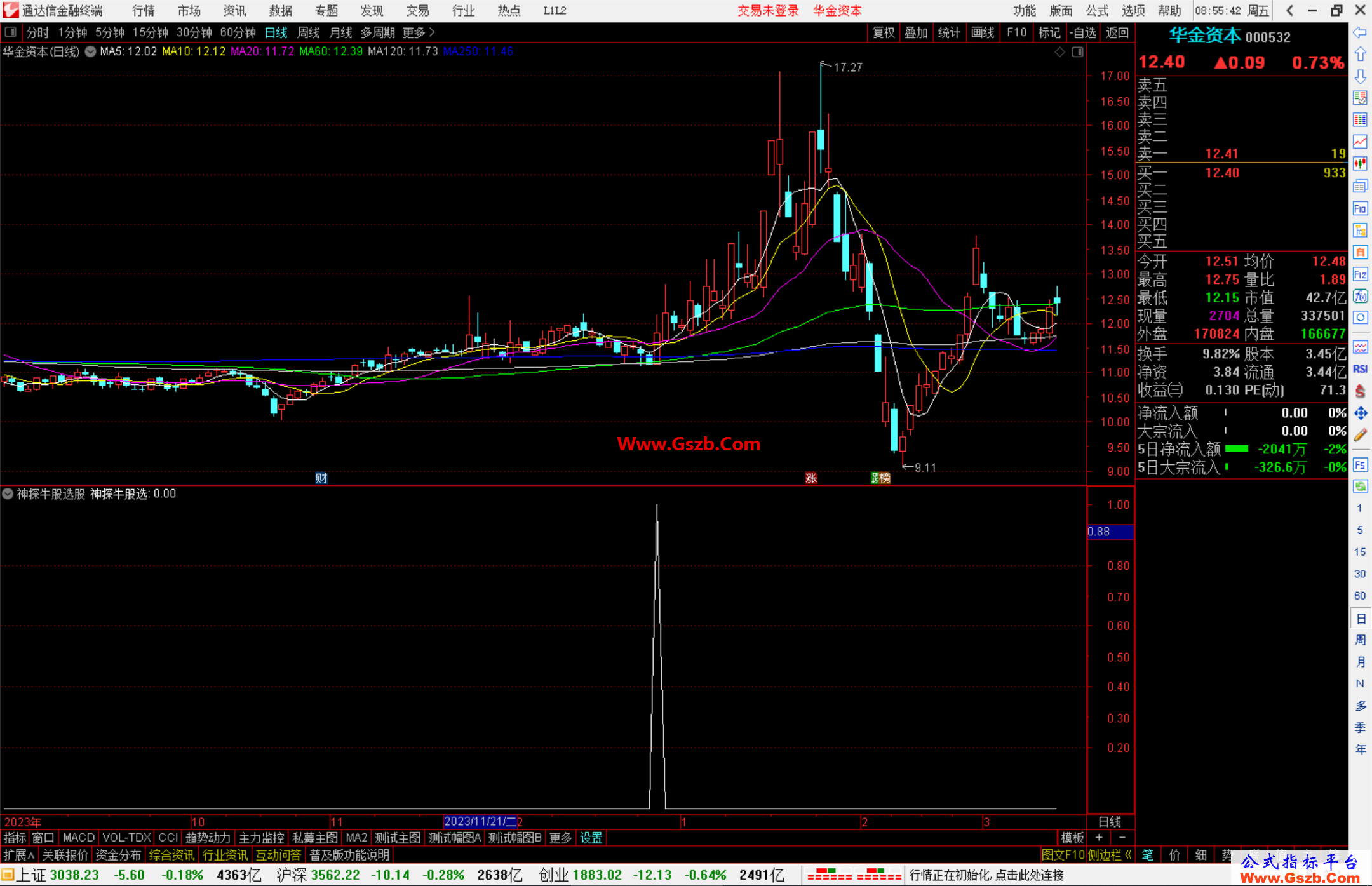The width and height of the screenshot is (1372, 886).
Task: Open the 公式 menu in title bar
Action: click(1097, 11)
